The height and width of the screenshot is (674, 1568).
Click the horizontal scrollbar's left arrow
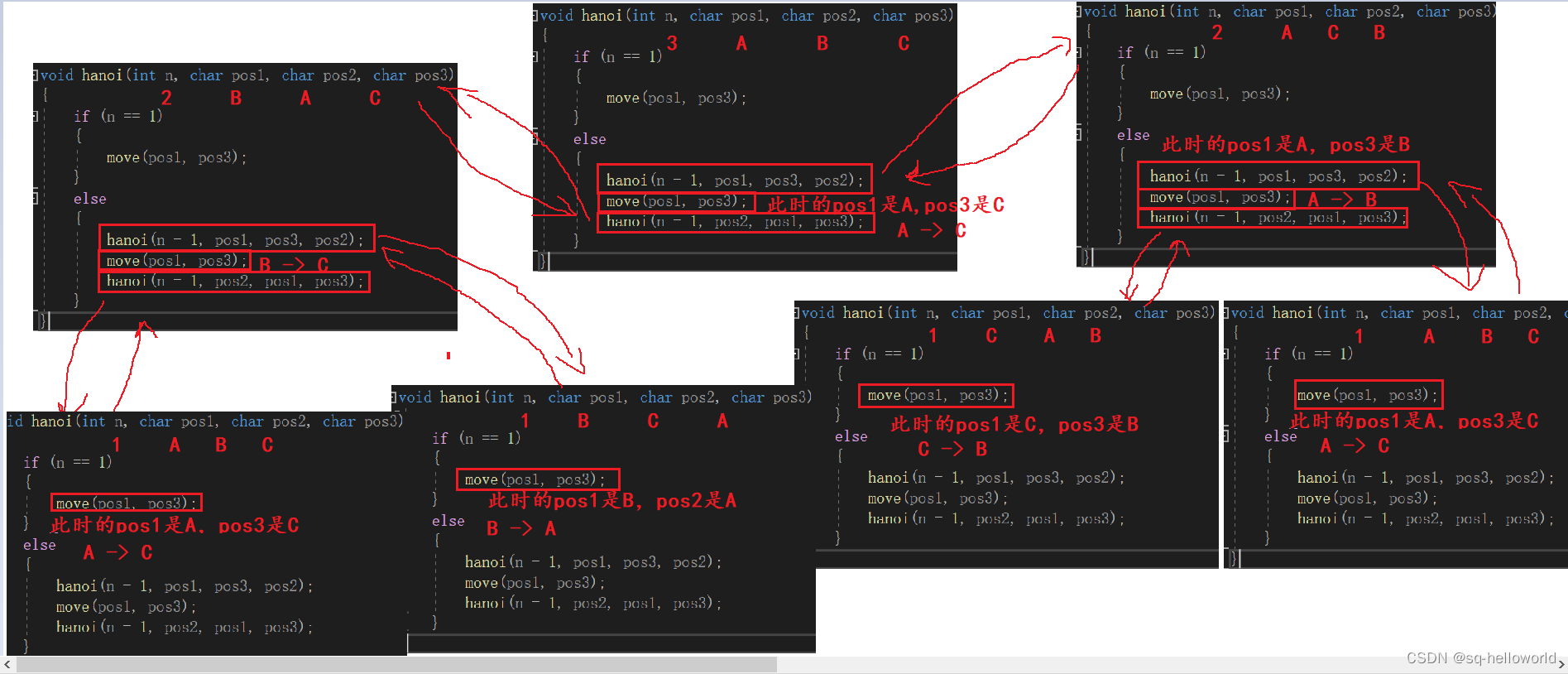tap(7, 665)
